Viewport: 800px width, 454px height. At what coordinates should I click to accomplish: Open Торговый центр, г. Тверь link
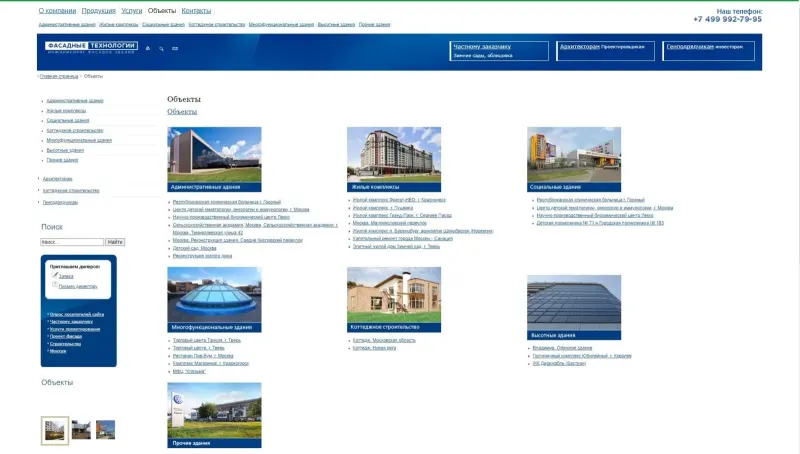coord(198,348)
